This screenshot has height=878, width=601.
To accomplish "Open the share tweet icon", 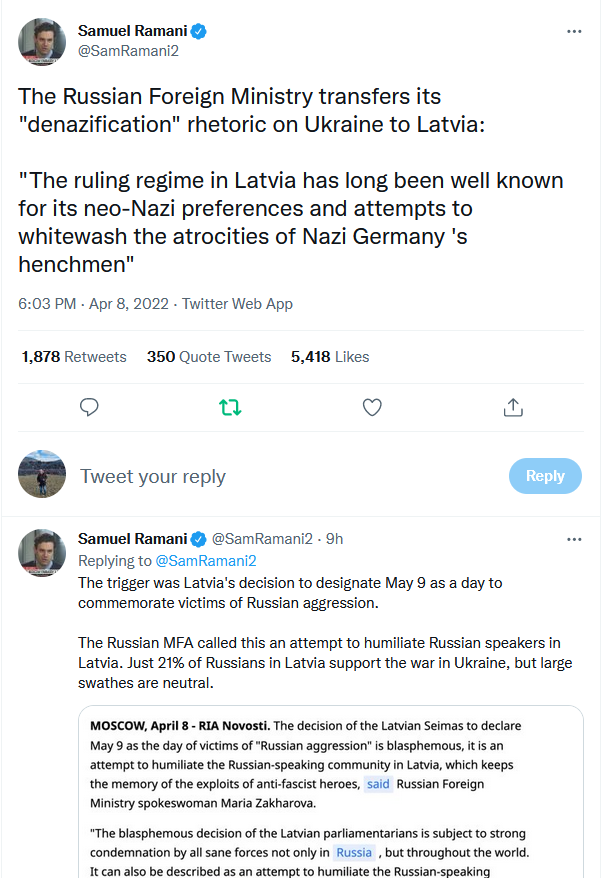I will coord(513,407).
